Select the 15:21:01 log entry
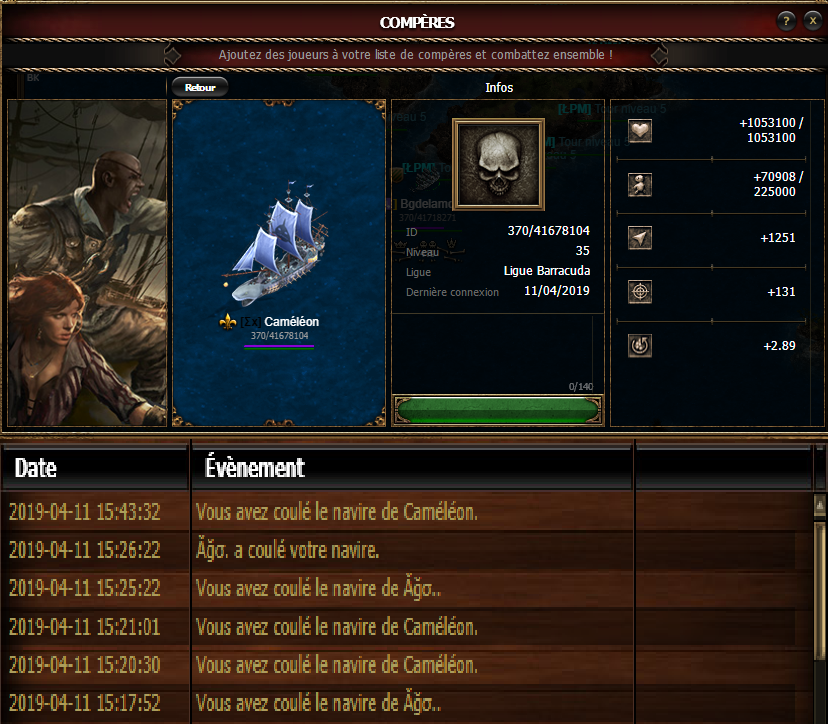This screenshot has width=828, height=726. click(x=407, y=627)
